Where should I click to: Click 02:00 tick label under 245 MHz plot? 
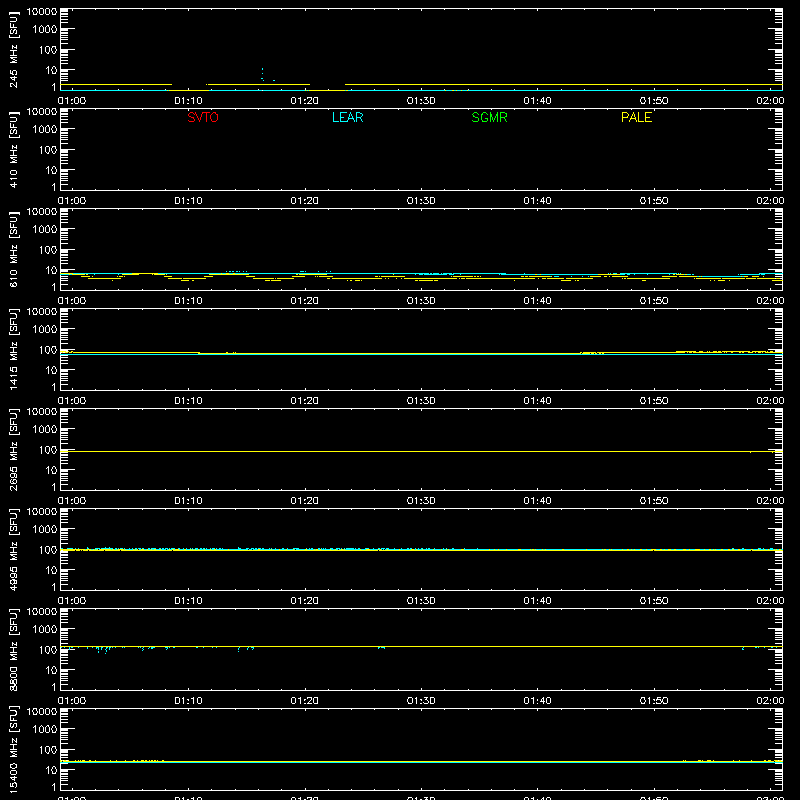tap(770, 101)
